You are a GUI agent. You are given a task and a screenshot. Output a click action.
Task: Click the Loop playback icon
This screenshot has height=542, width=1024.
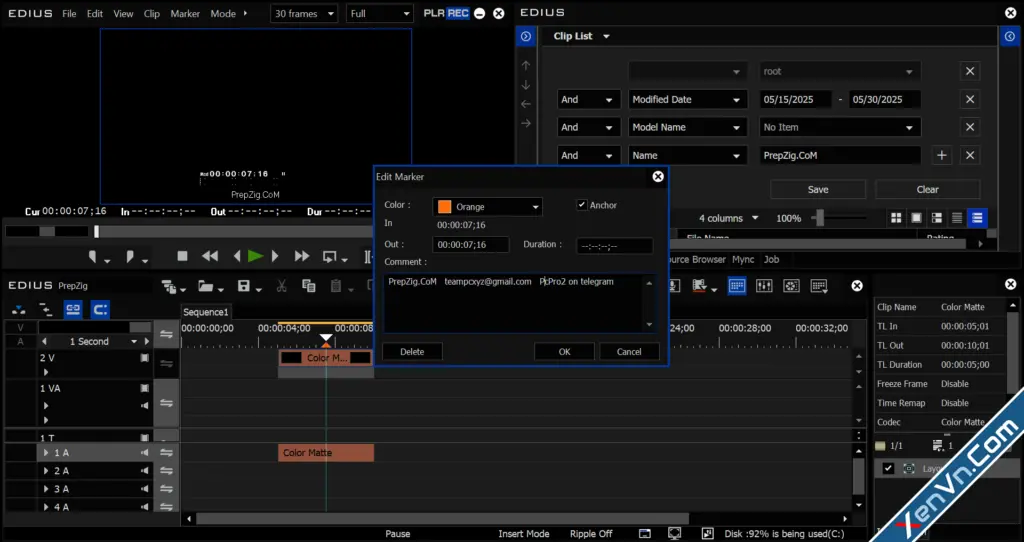click(330, 257)
